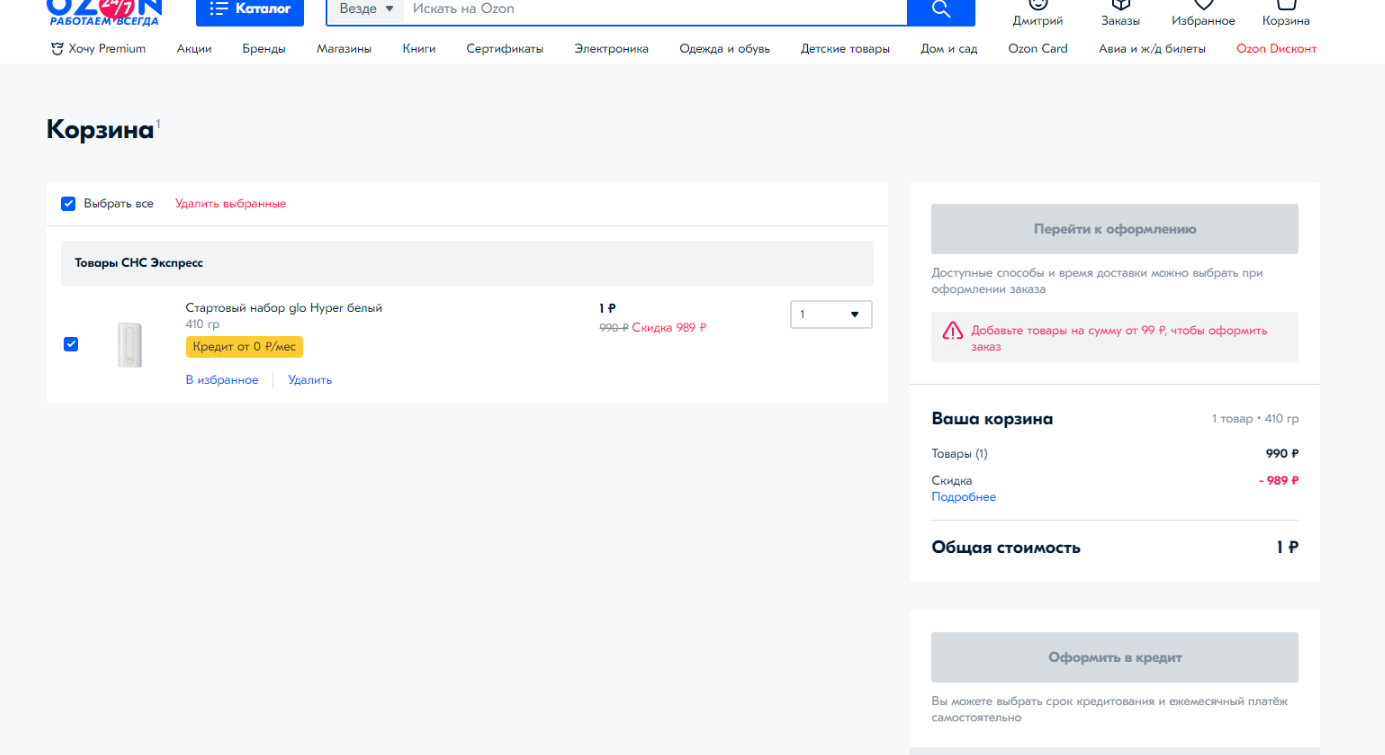The image size is (1385, 755).
Task: Click Удалить under the glo Hyper item
Action: (x=310, y=380)
